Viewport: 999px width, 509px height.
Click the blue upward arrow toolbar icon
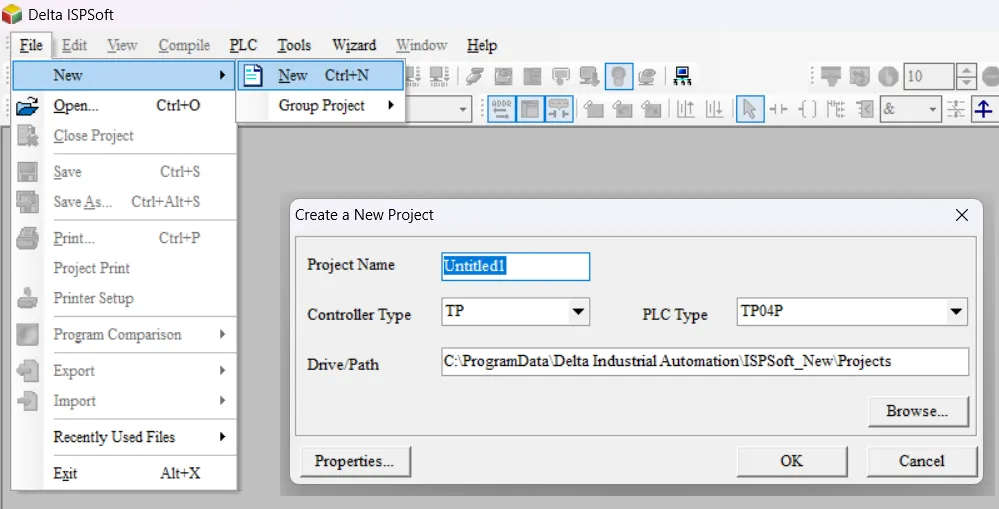(x=984, y=110)
